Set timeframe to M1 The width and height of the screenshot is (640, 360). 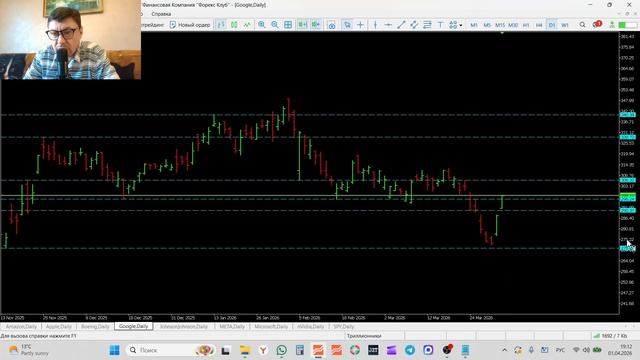click(474, 25)
